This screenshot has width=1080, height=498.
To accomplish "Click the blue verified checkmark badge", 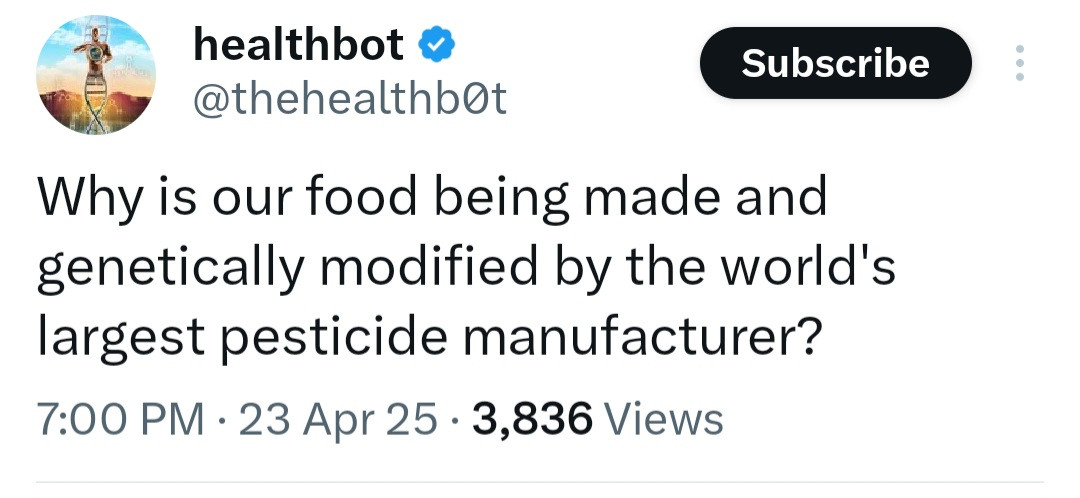I will tap(436, 45).
